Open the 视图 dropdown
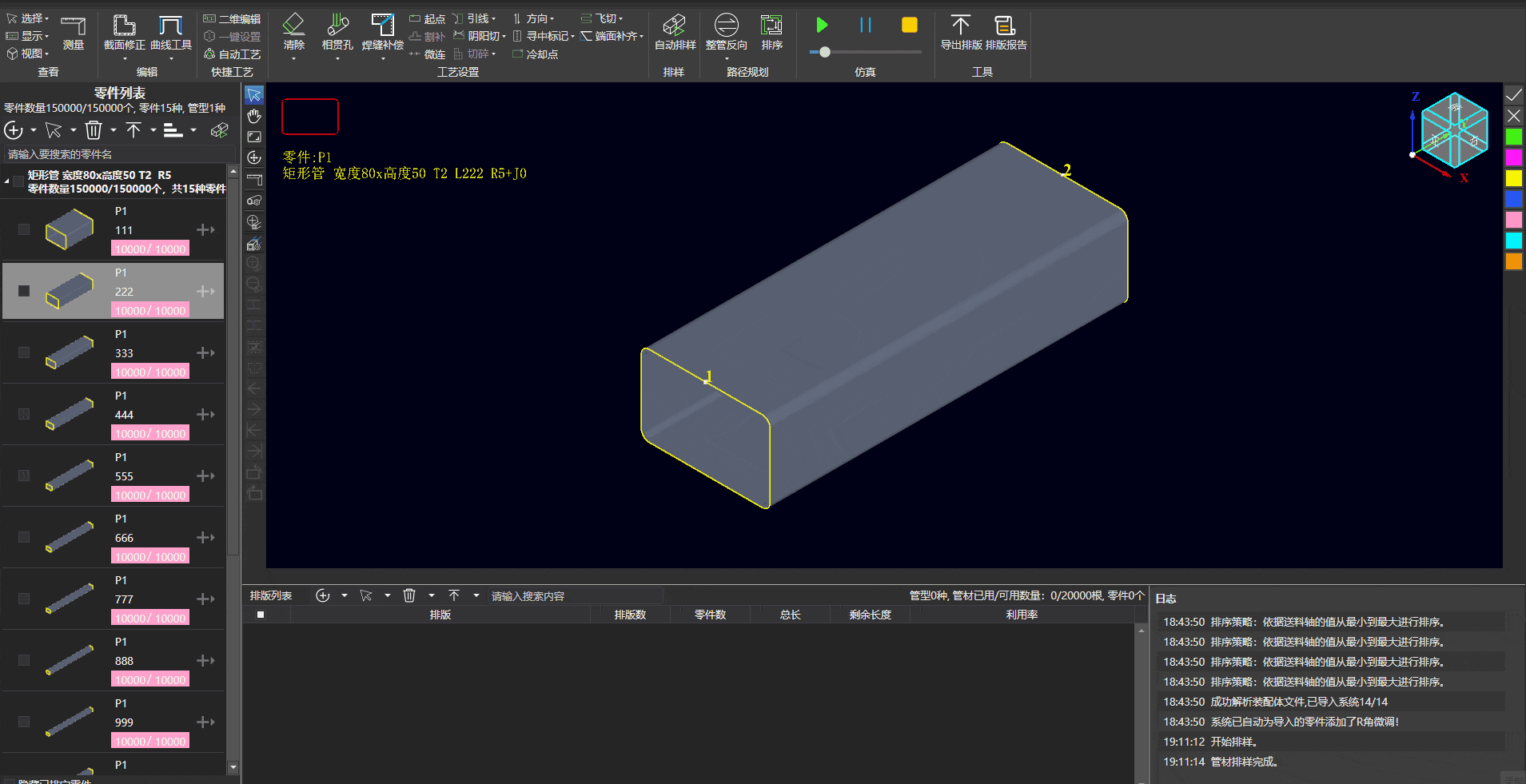The image size is (1526, 784). (28, 54)
